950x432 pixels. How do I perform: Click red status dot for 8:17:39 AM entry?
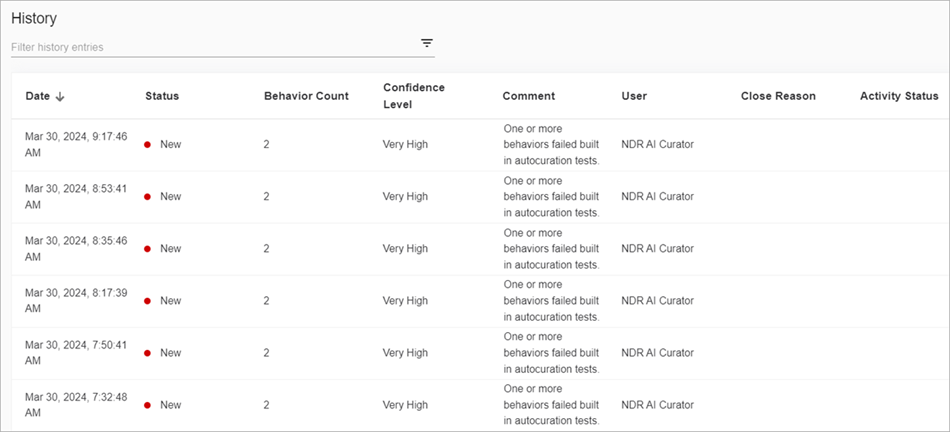click(x=147, y=301)
